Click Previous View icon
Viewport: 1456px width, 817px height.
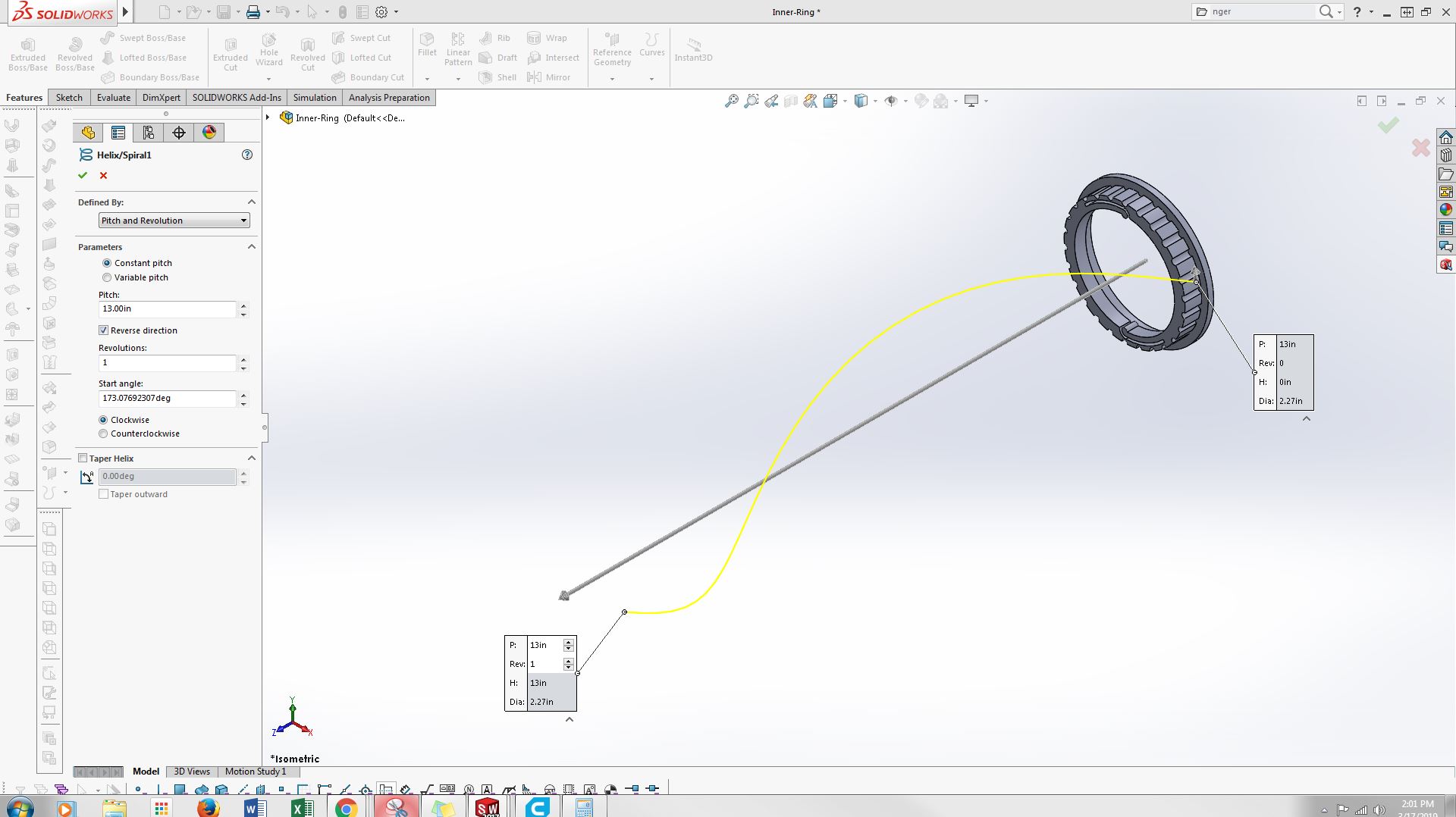coord(771,101)
